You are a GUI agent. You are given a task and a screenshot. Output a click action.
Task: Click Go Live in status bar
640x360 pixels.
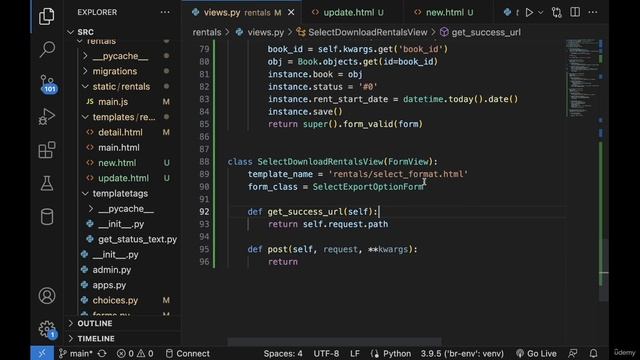tap(536, 353)
